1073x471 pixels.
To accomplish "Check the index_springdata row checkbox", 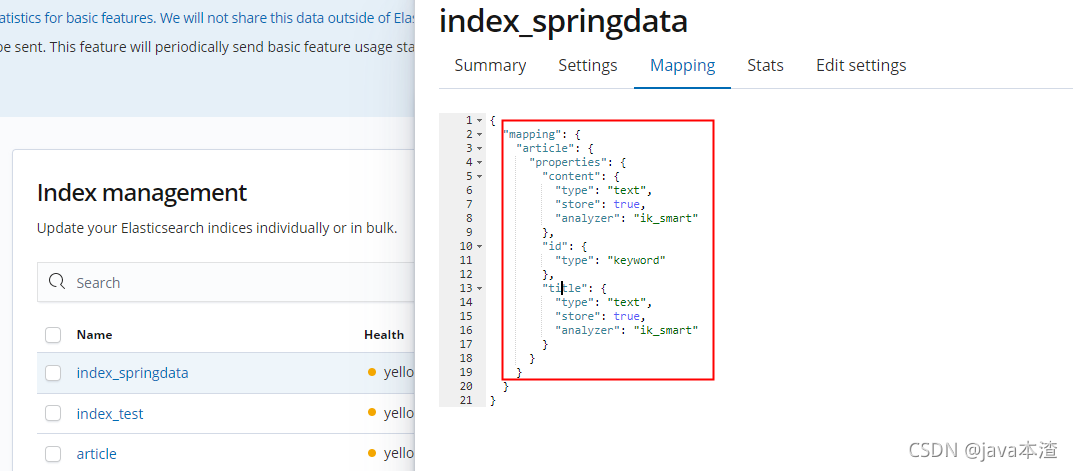I will [53, 373].
